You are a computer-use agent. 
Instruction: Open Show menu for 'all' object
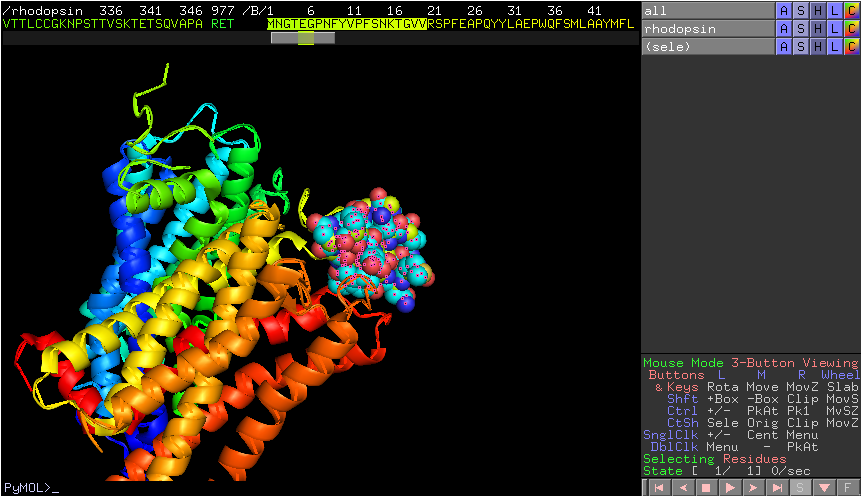coord(800,10)
